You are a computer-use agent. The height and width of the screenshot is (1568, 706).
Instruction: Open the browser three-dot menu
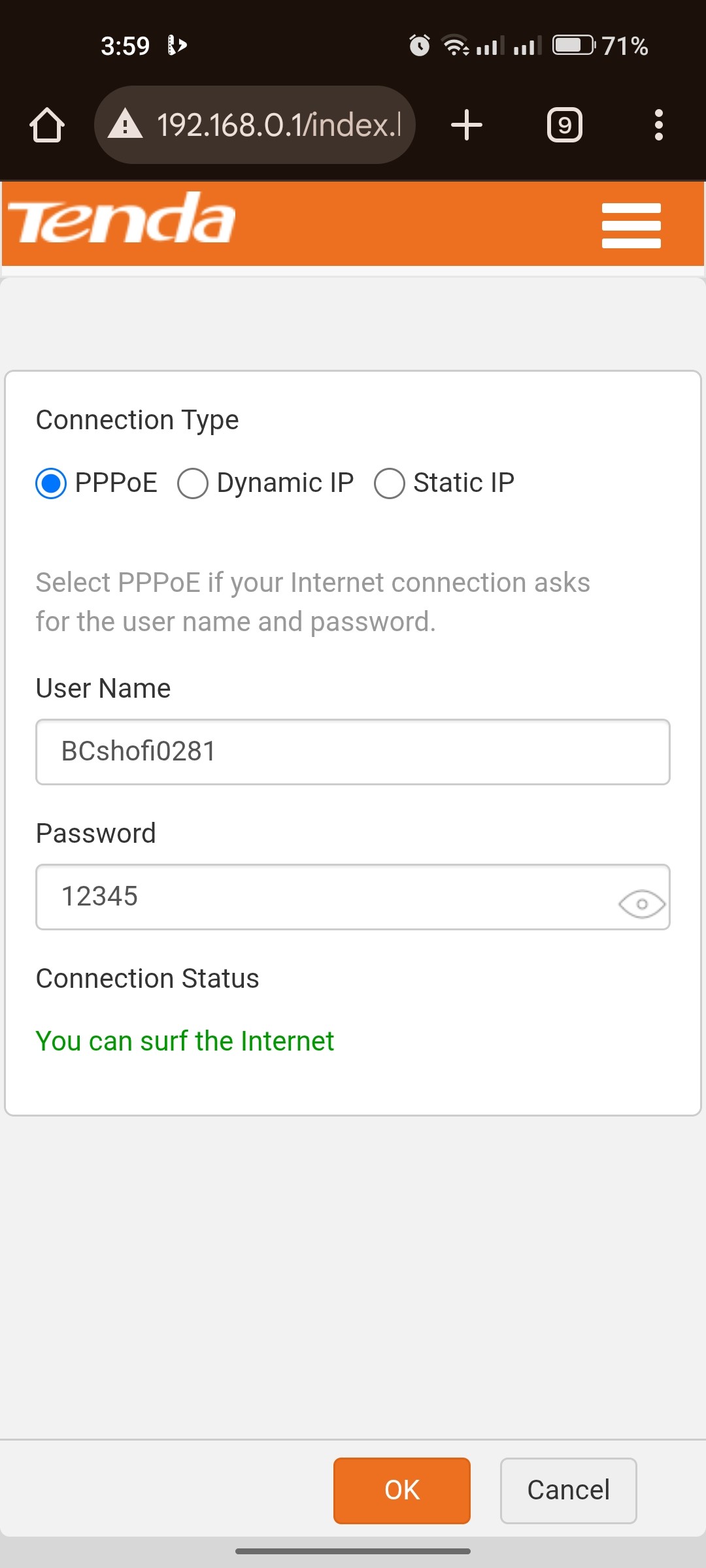click(x=658, y=125)
